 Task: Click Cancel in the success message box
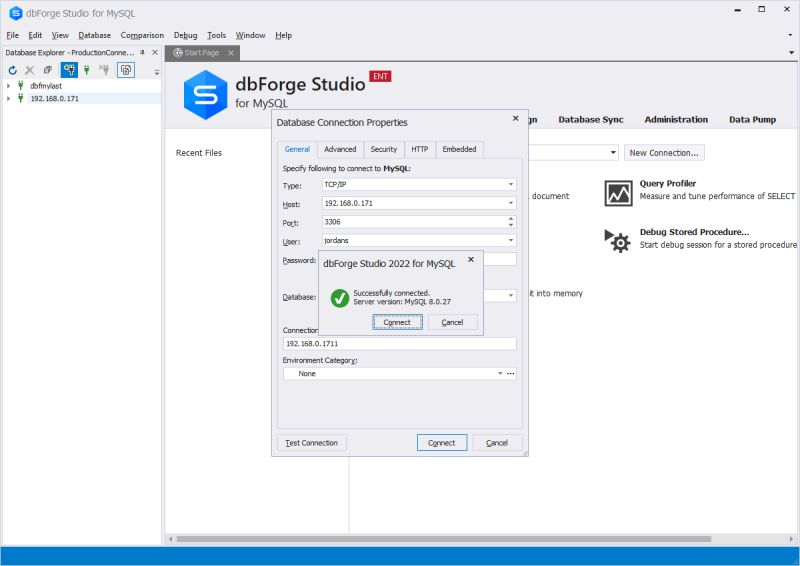(452, 322)
